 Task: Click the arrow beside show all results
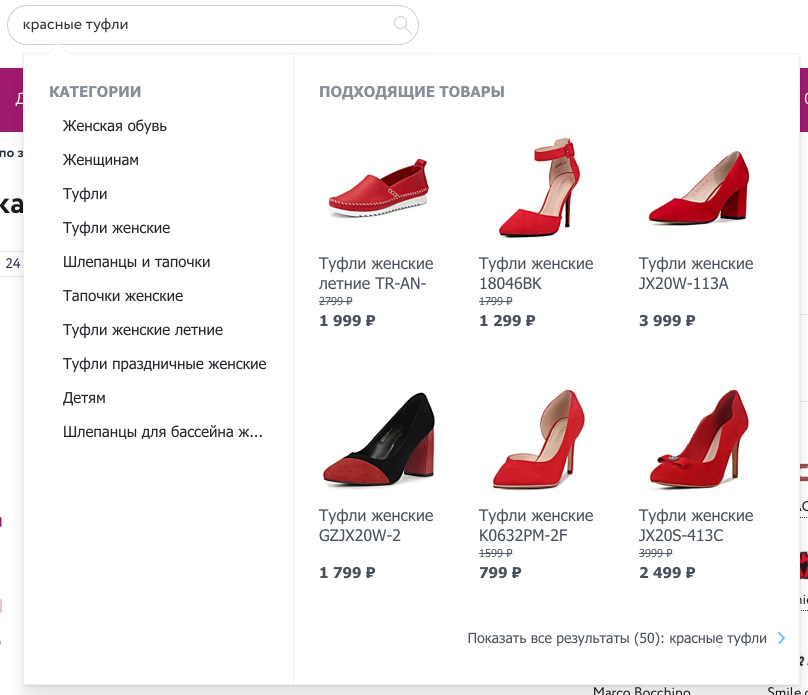tap(782, 638)
